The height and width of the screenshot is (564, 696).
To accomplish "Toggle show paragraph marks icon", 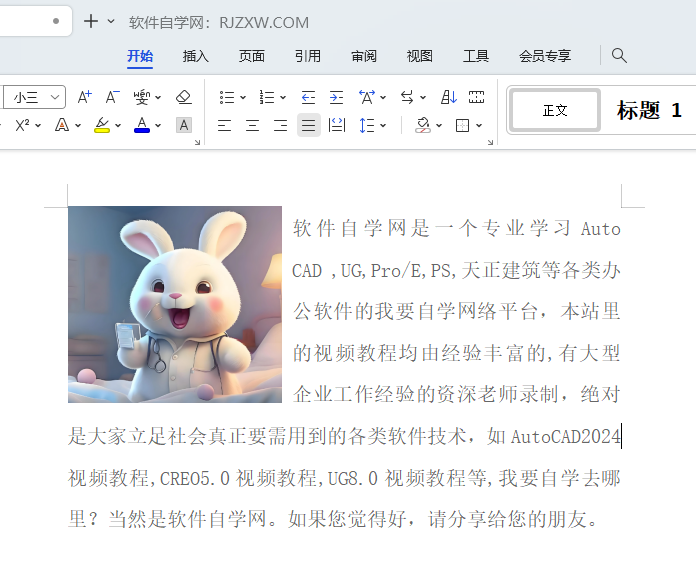I will pyautogui.click(x=476, y=97).
